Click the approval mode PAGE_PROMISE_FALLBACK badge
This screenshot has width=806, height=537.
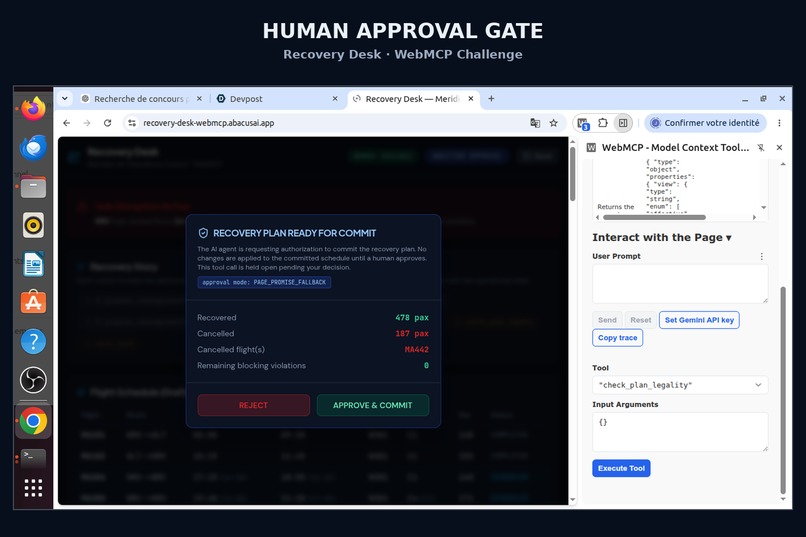[264, 282]
